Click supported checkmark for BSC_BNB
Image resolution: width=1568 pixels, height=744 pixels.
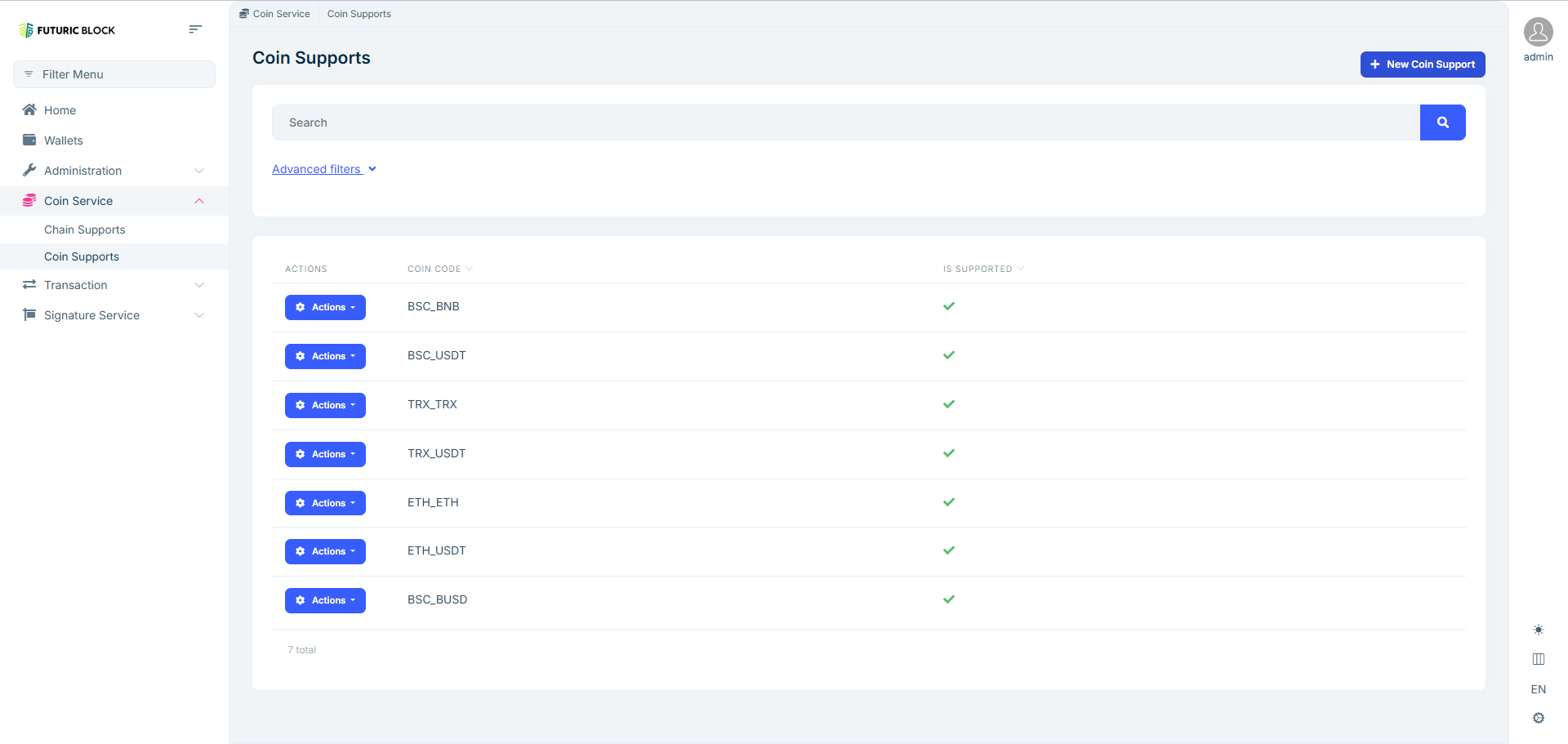click(x=948, y=306)
